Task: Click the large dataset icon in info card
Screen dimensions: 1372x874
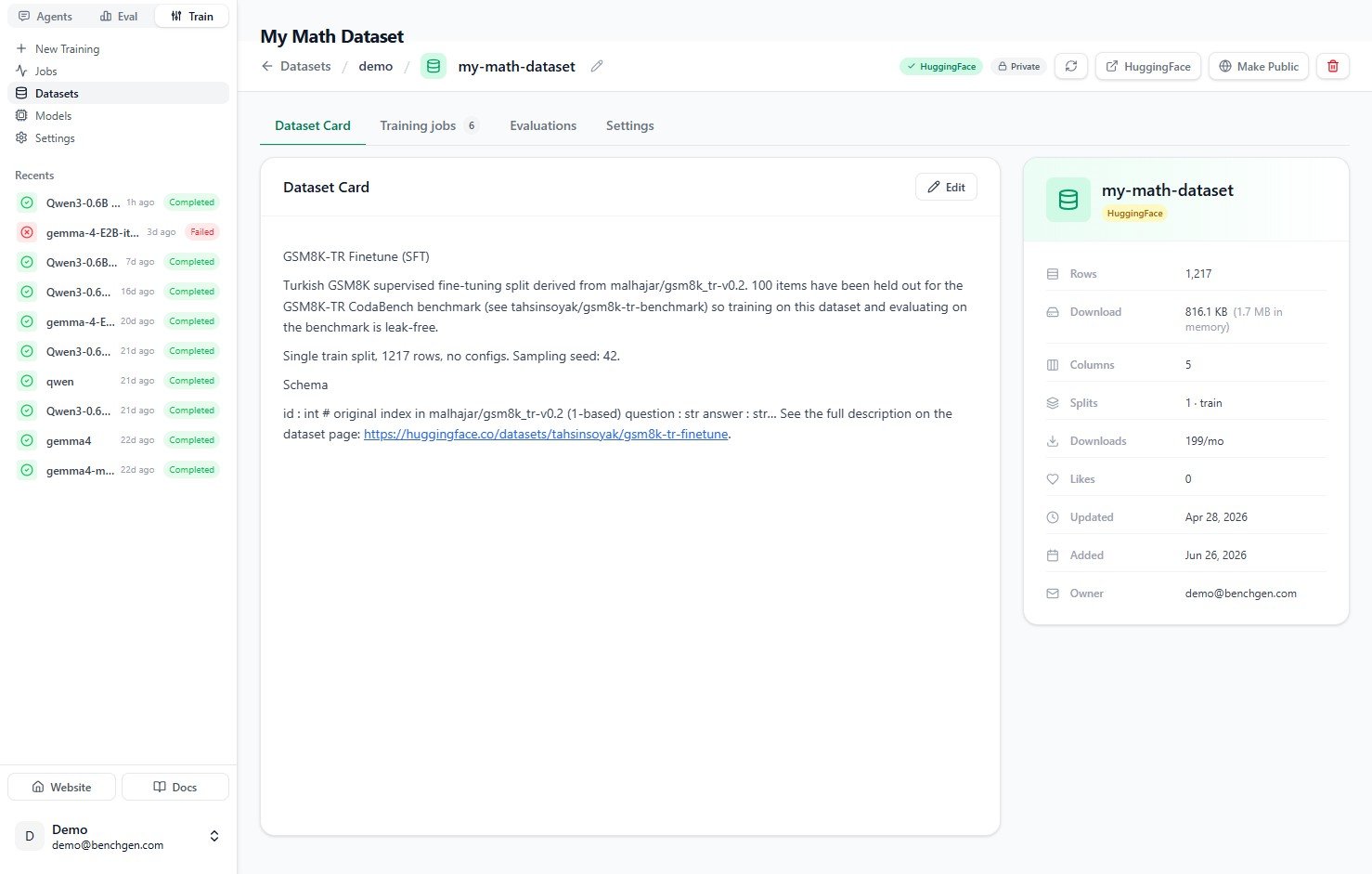Action: tap(1068, 200)
